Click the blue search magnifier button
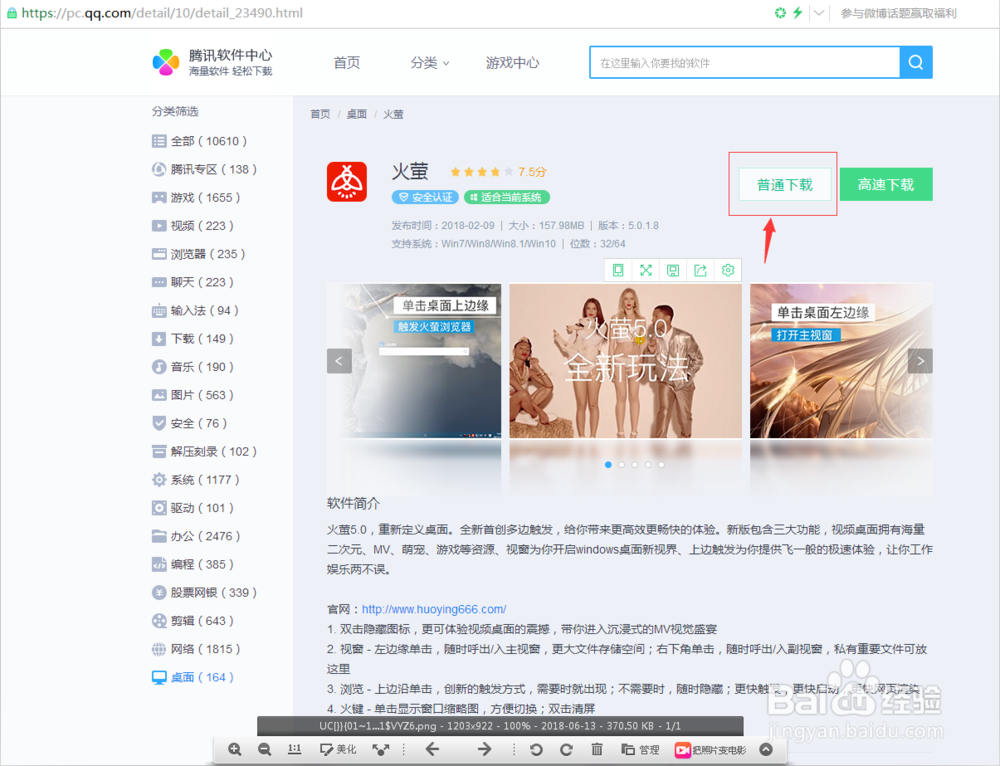The height and width of the screenshot is (766, 1000). (916, 63)
